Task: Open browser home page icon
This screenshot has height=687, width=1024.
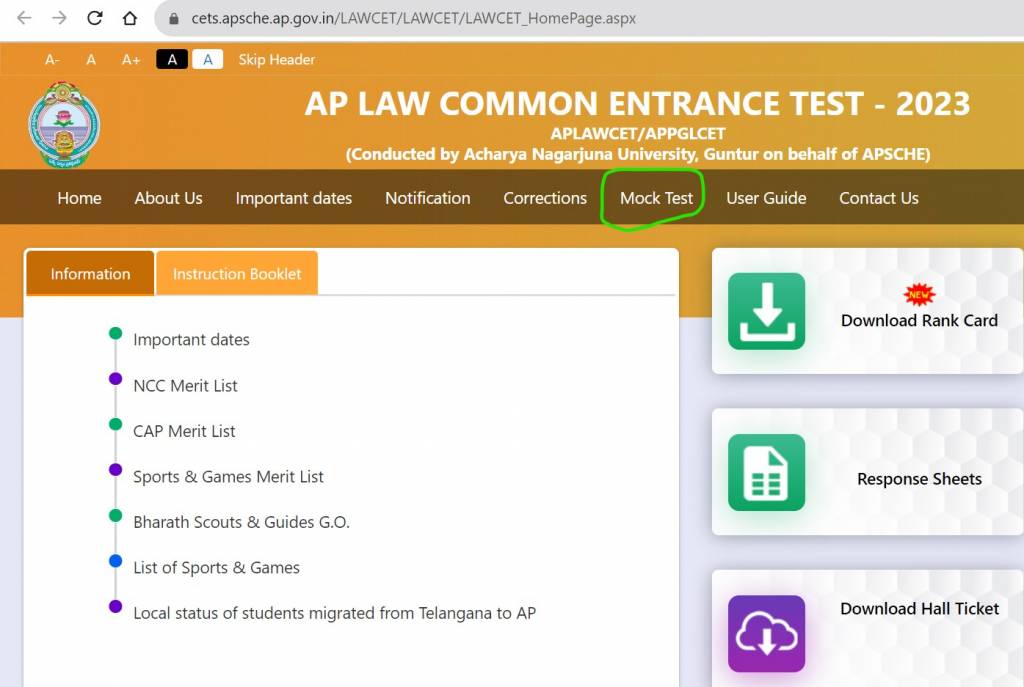Action: pos(130,18)
